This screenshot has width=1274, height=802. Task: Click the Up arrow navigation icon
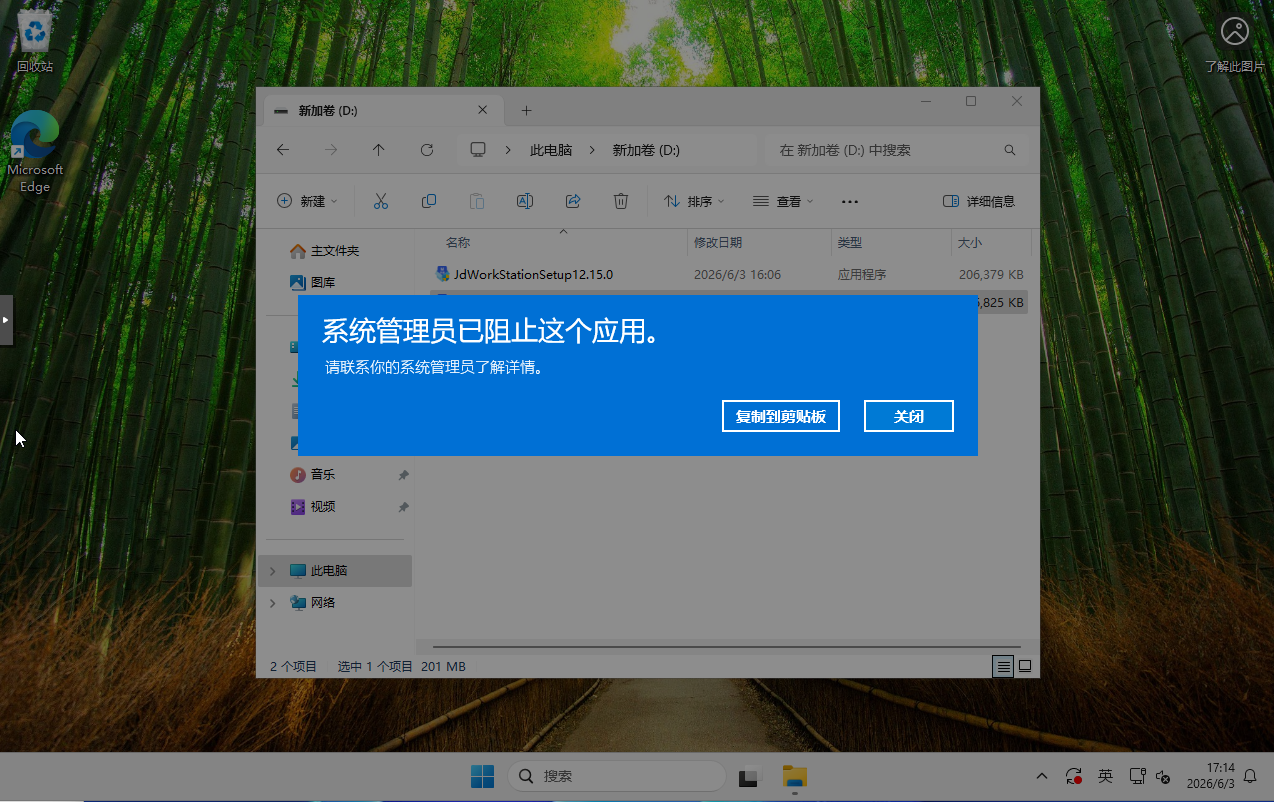tap(378, 150)
